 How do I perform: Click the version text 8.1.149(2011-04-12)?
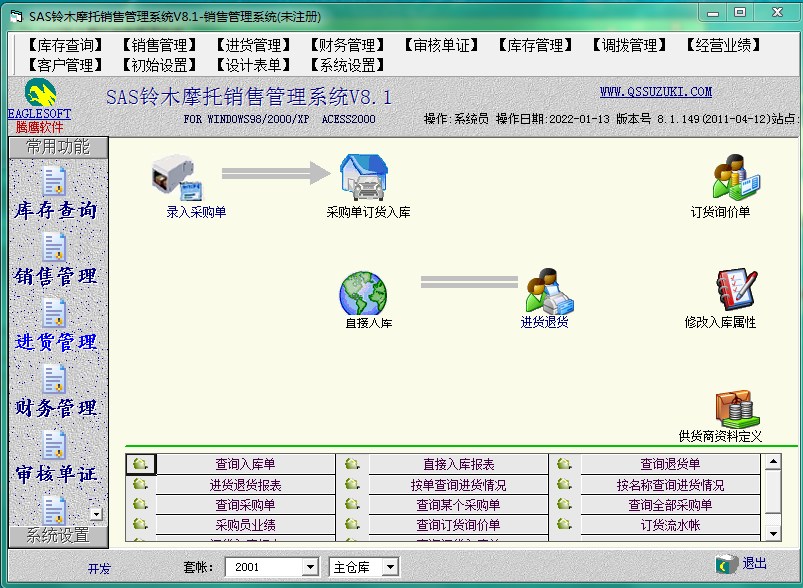click(714, 119)
